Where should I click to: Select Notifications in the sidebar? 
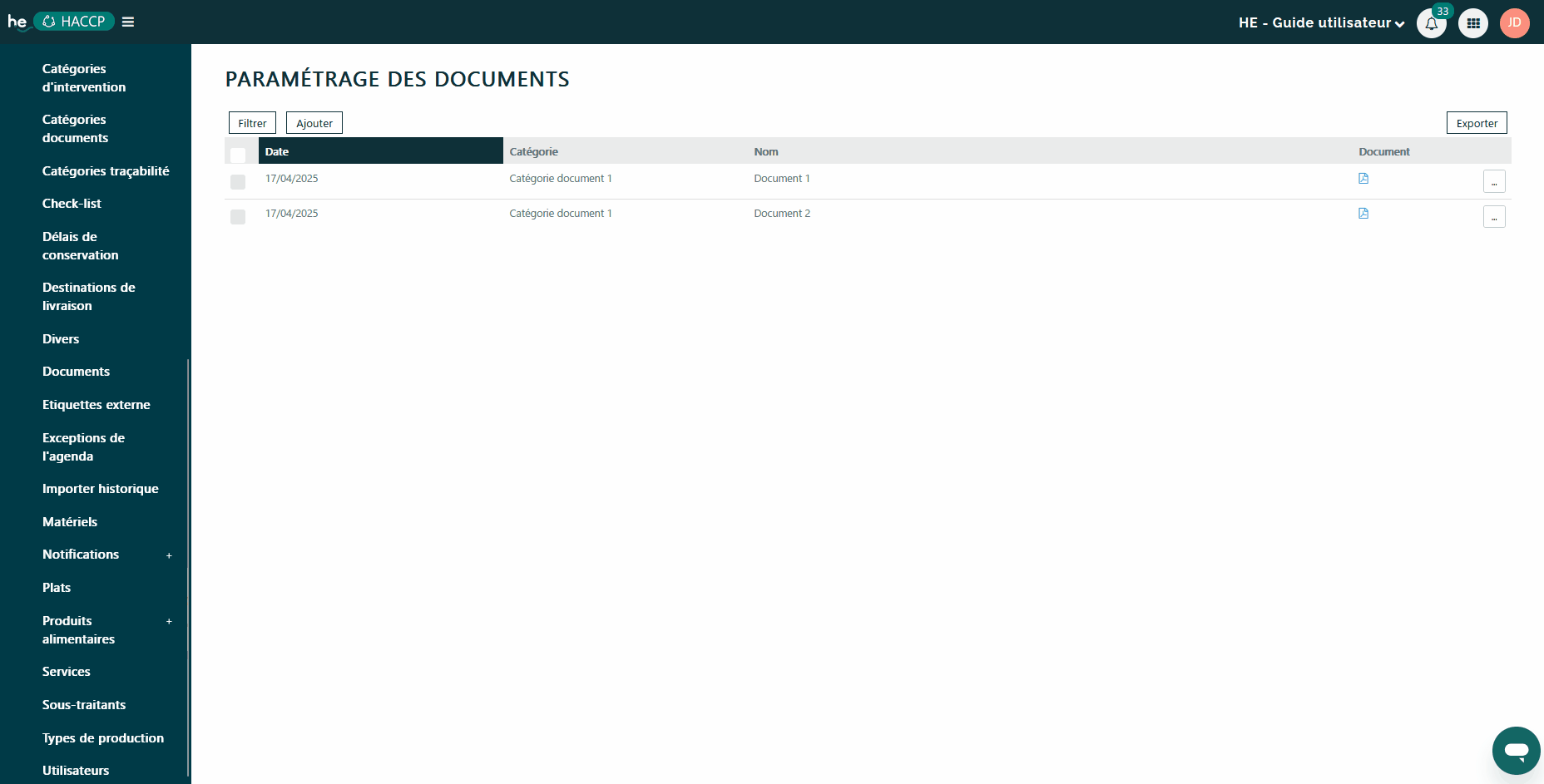coord(81,555)
